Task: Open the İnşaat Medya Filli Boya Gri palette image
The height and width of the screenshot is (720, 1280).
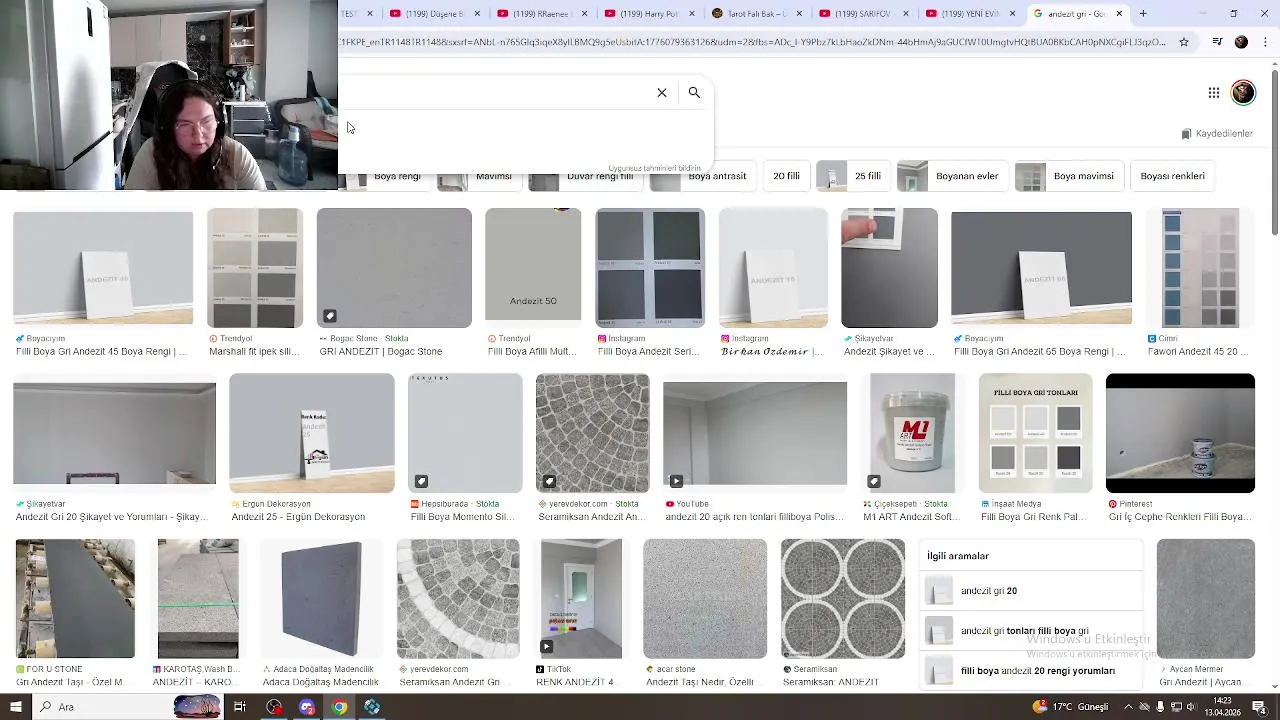Action: (1035, 433)
